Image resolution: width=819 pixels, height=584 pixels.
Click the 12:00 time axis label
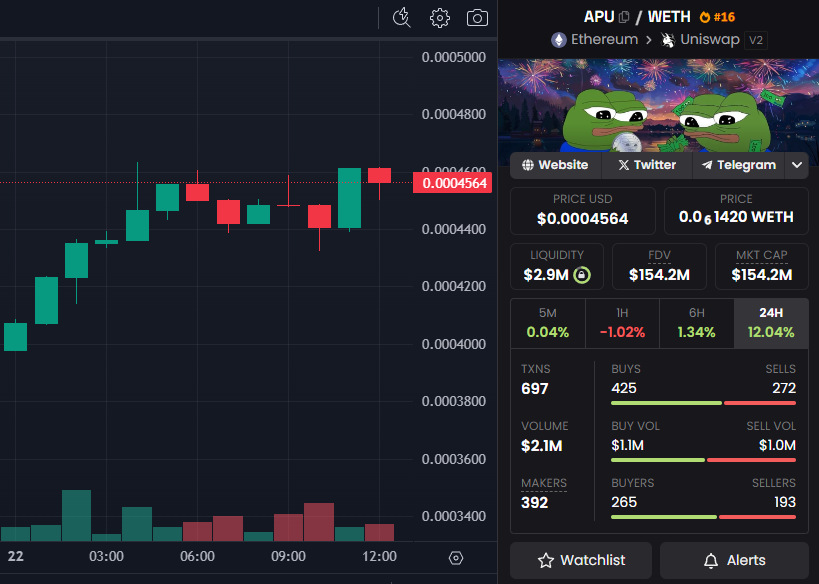(x=380, y=556)
